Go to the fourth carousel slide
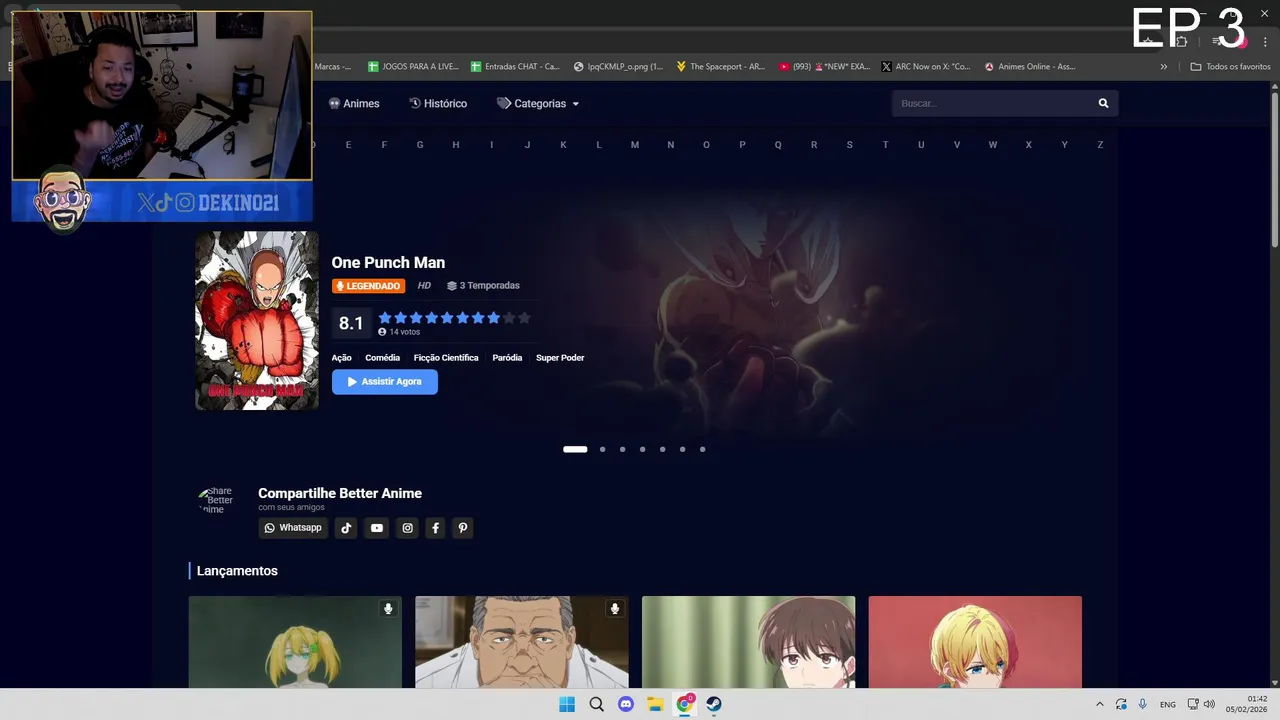This screenshot has width=1280, height=720. (x=642, y=449)
